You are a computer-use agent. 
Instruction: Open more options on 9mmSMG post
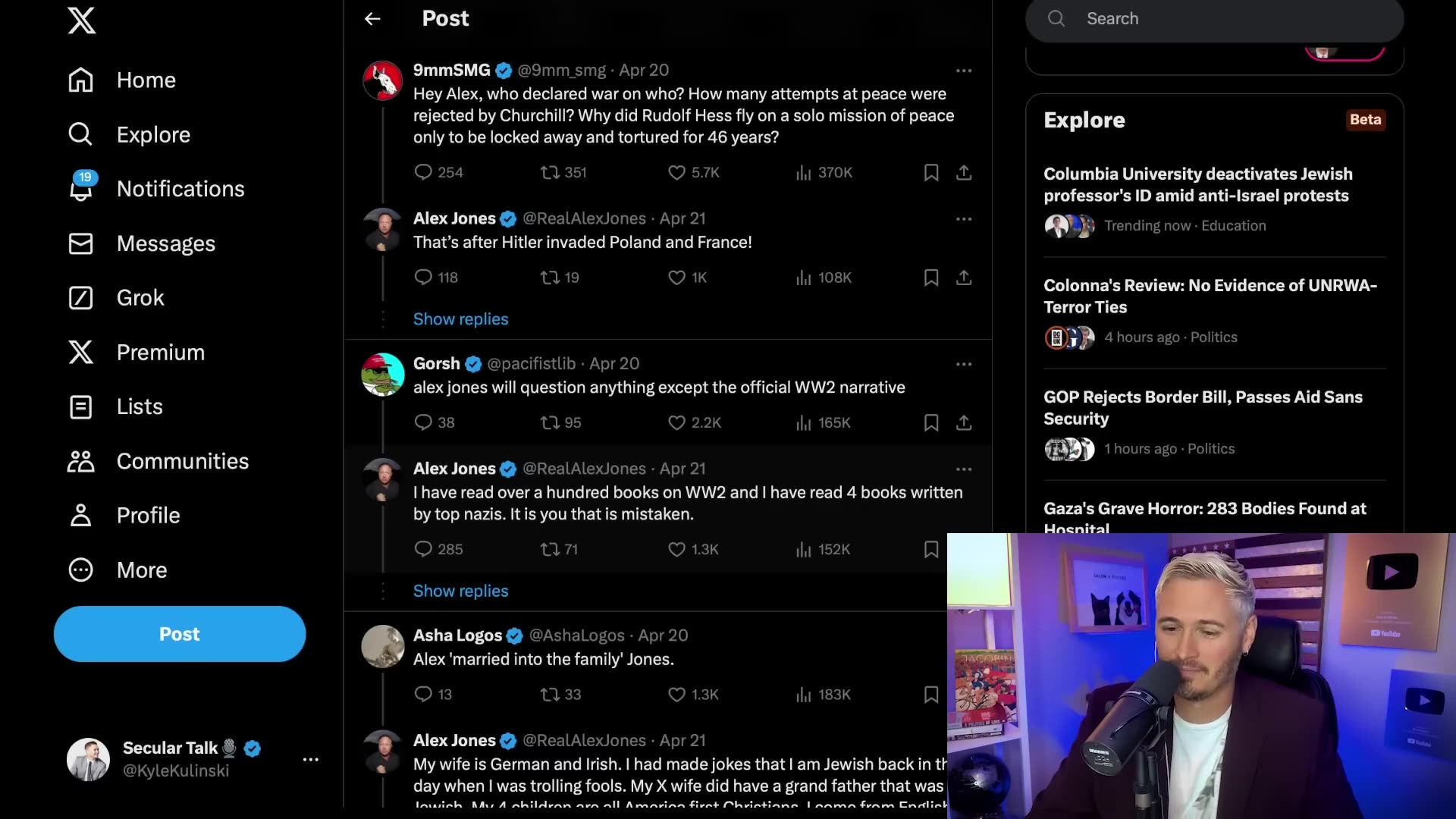[x=964, y=71]
